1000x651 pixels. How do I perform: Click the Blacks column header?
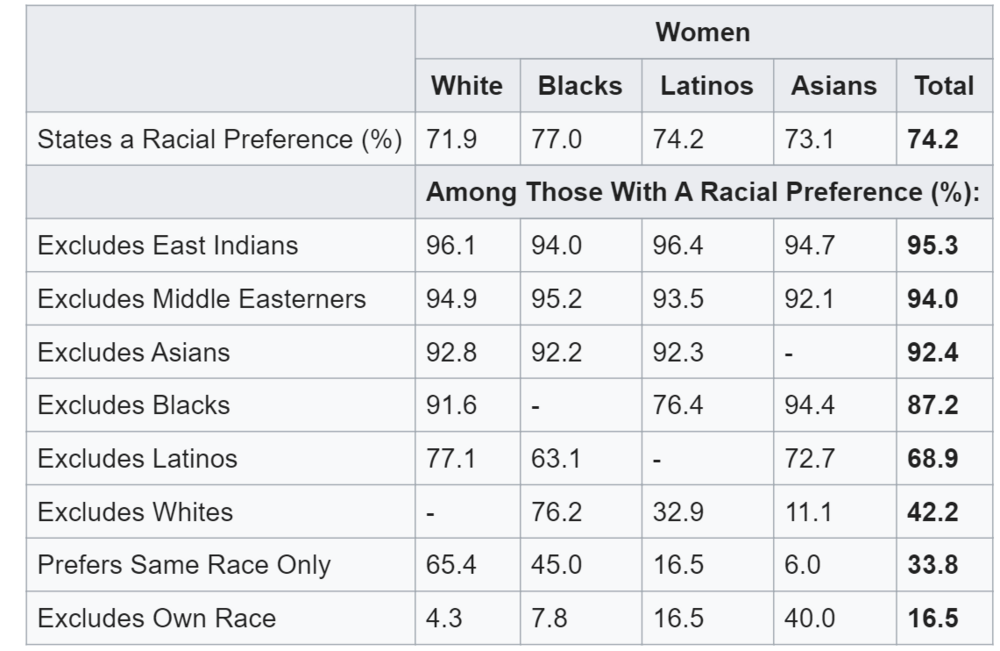click(x=580, y=86)
